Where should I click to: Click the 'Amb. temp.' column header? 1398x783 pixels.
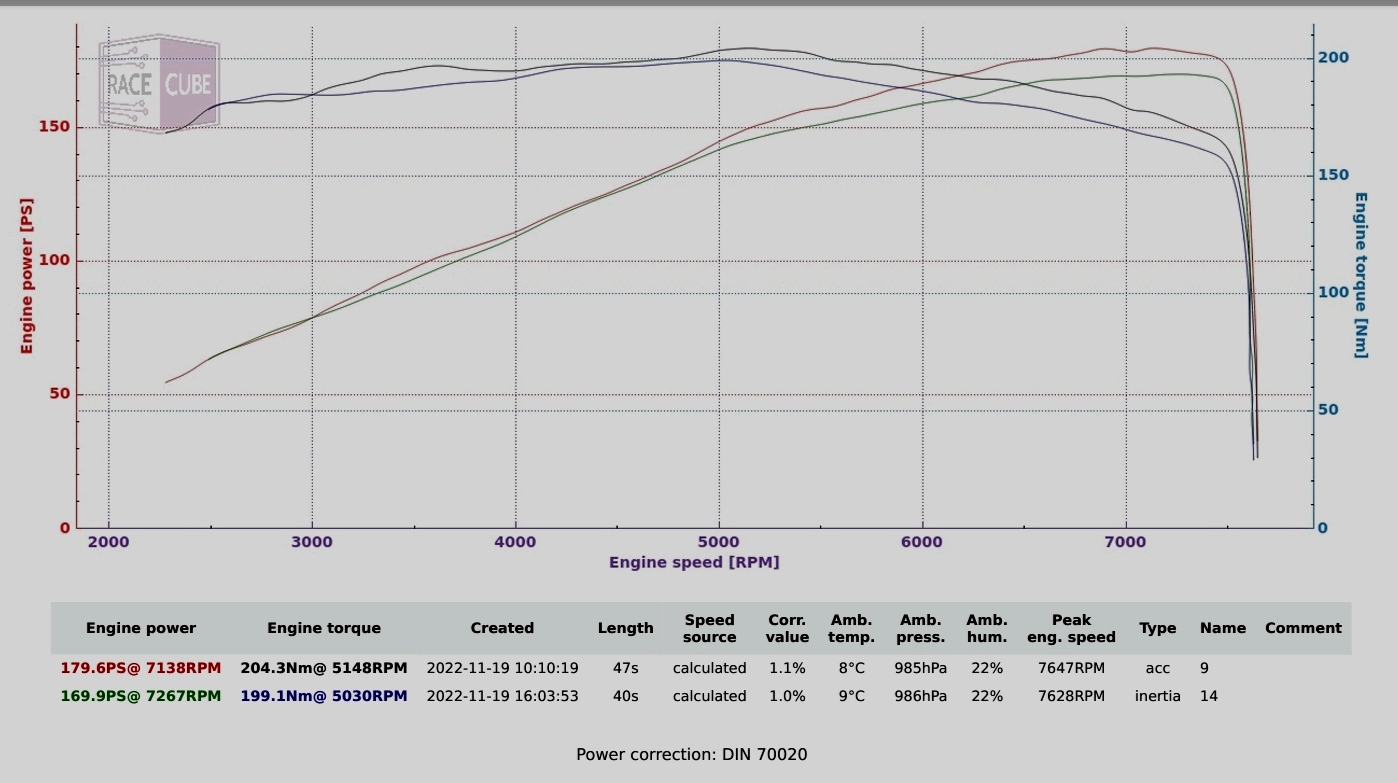click(852, 628)
